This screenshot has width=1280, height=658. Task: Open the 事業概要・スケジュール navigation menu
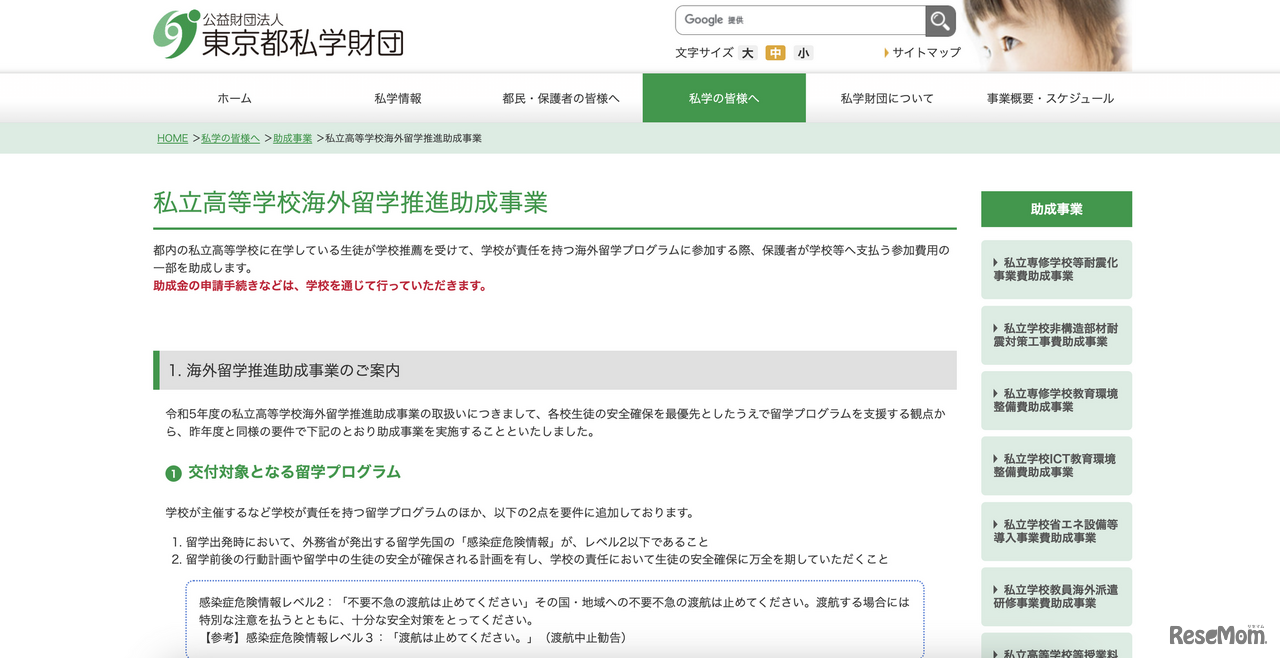point(1049,98)
